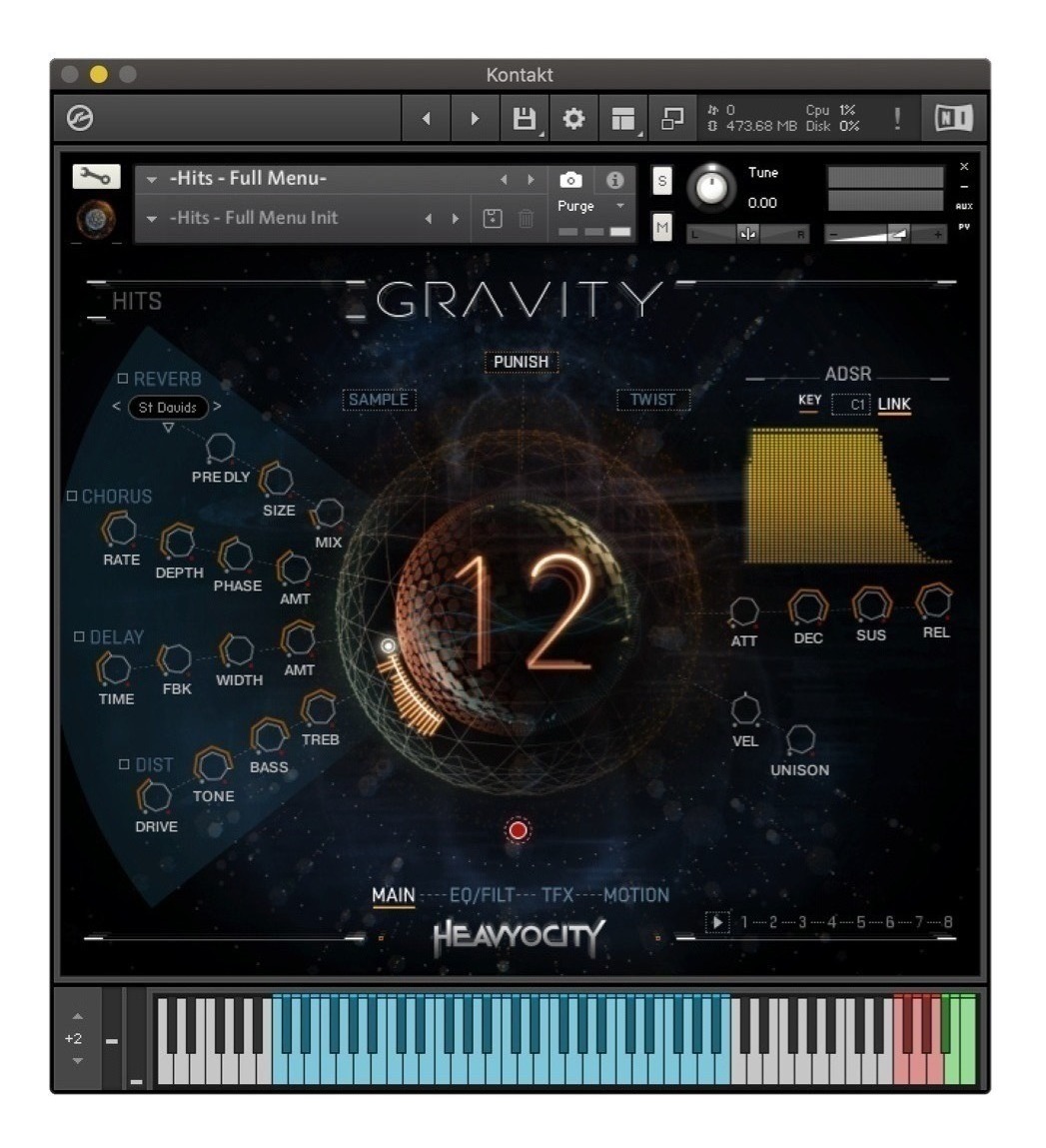The image size is (1046, 1148).
Task: Expand the -Hits - Full Menu- instrument dropdown
Action: [x=152, y=179]
